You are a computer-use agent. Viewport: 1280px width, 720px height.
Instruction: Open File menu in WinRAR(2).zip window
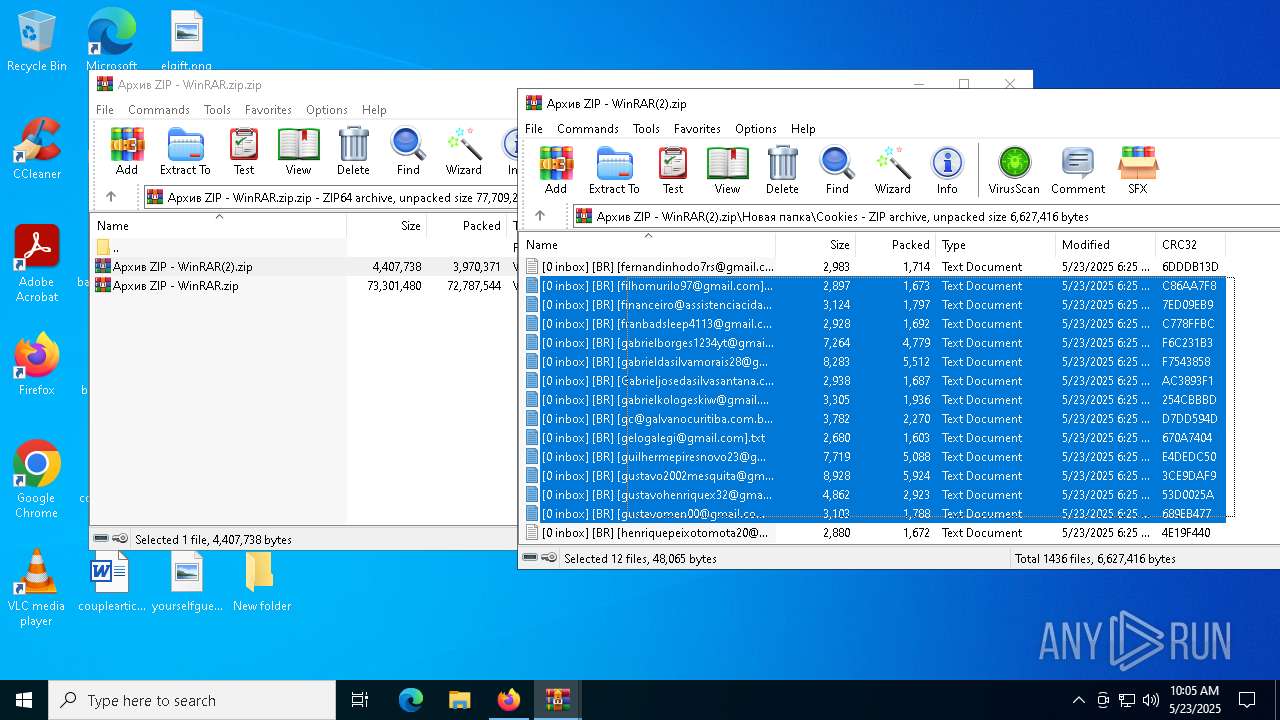pyautogui.click(x=534, y=129)
